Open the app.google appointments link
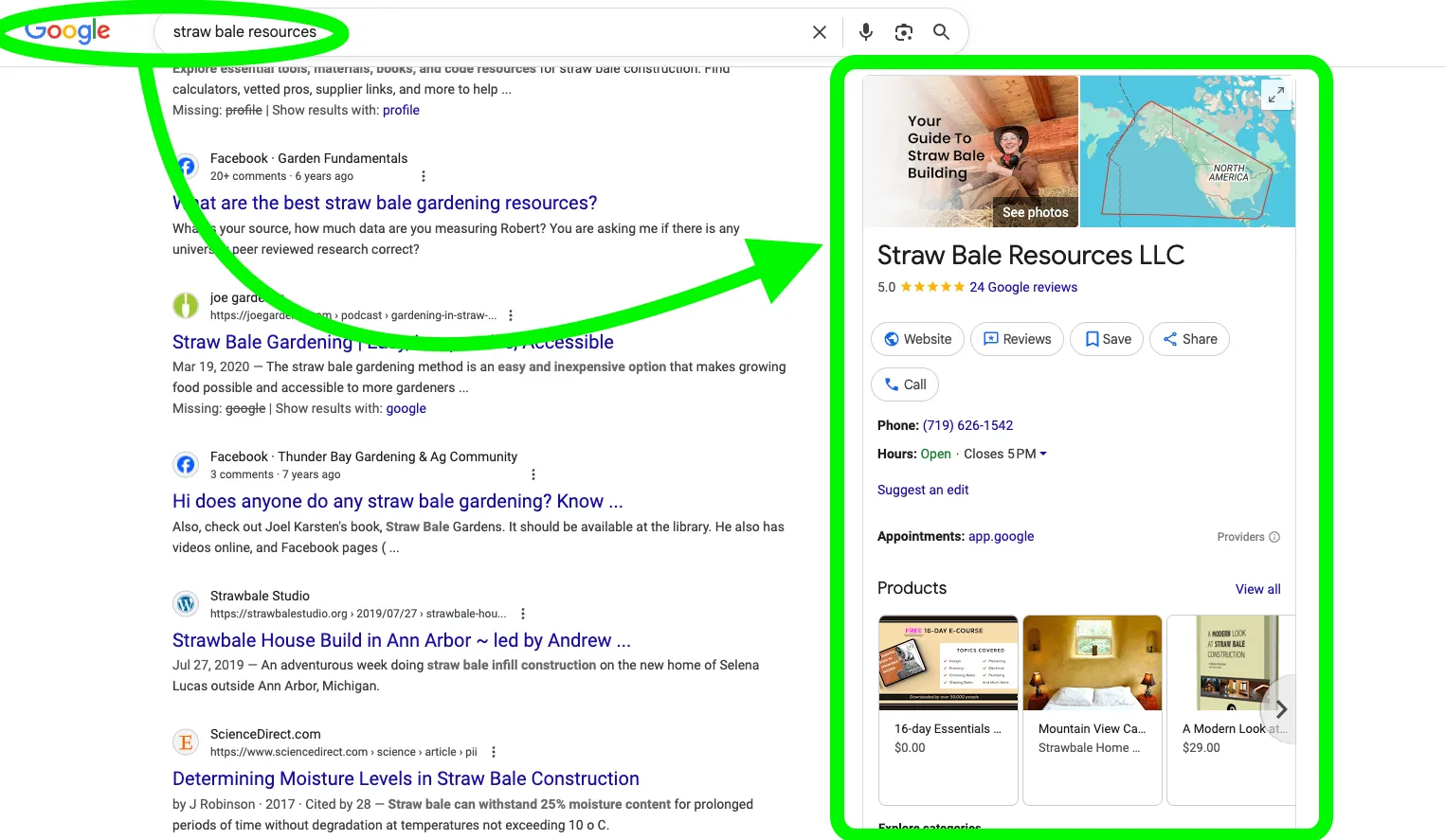 point(1001,536)
